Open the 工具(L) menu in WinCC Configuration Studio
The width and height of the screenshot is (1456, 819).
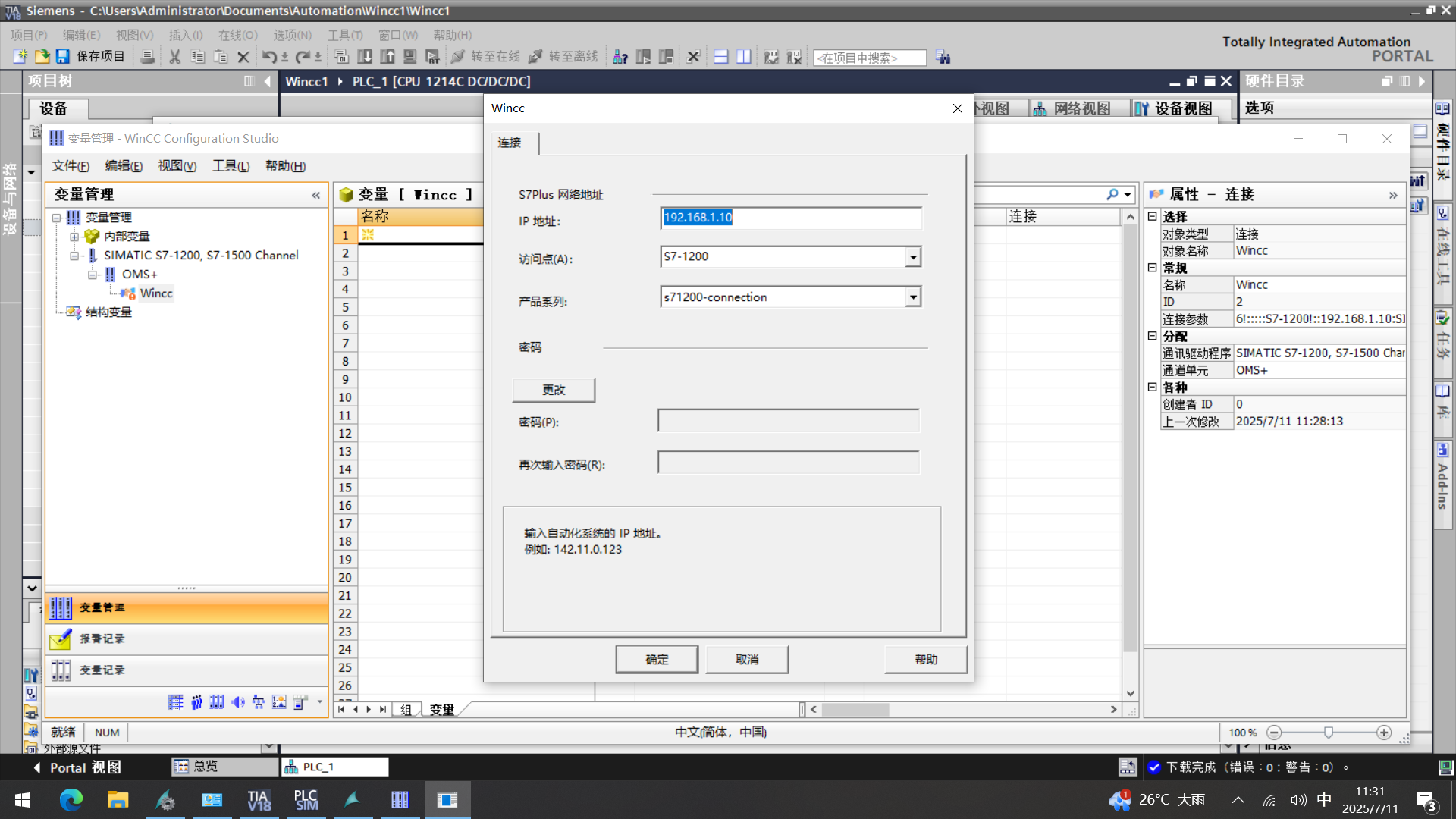(x=231, y=166)
